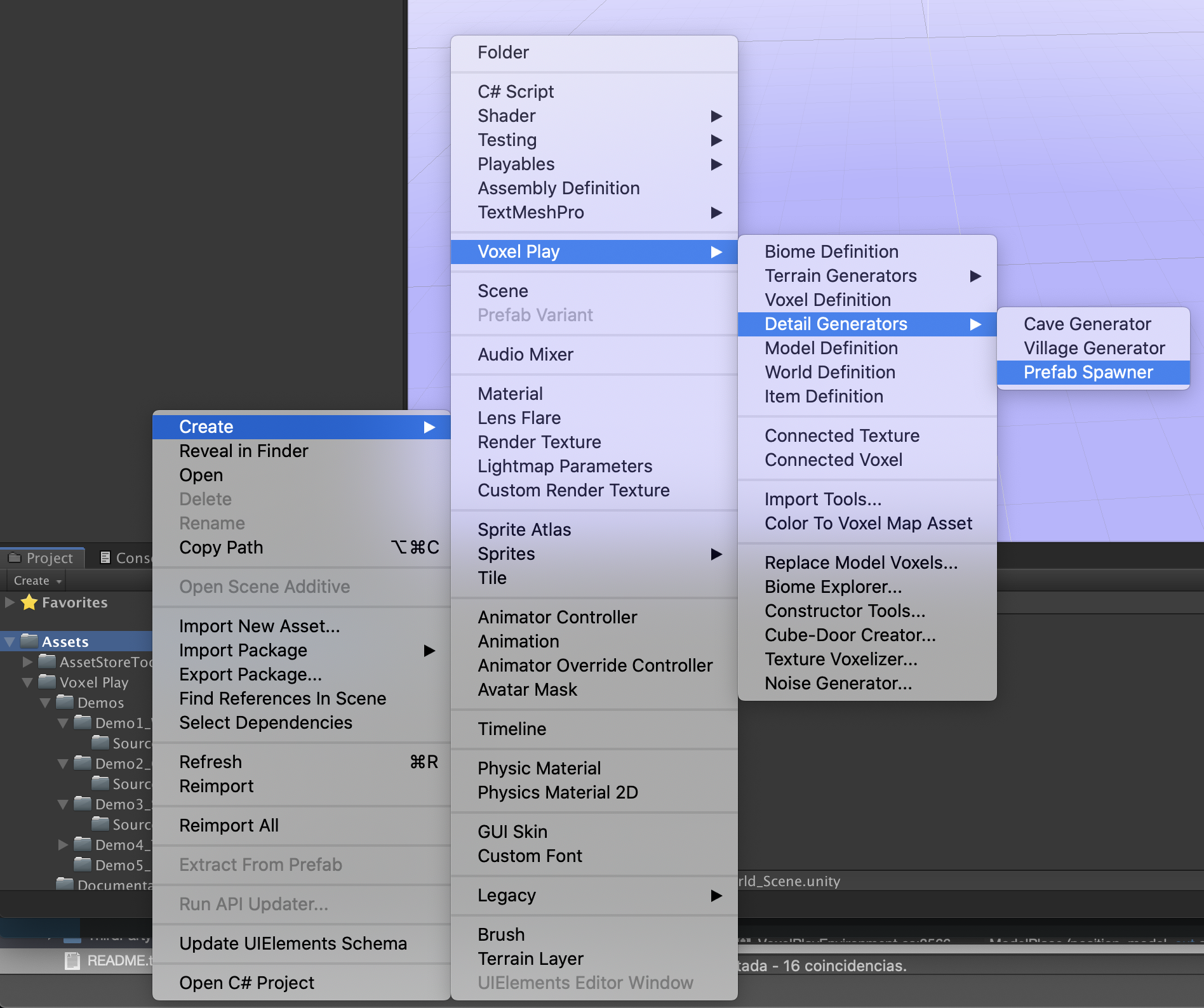
Task: Create a Timeline asset
Action: click(x=594, y=729)
